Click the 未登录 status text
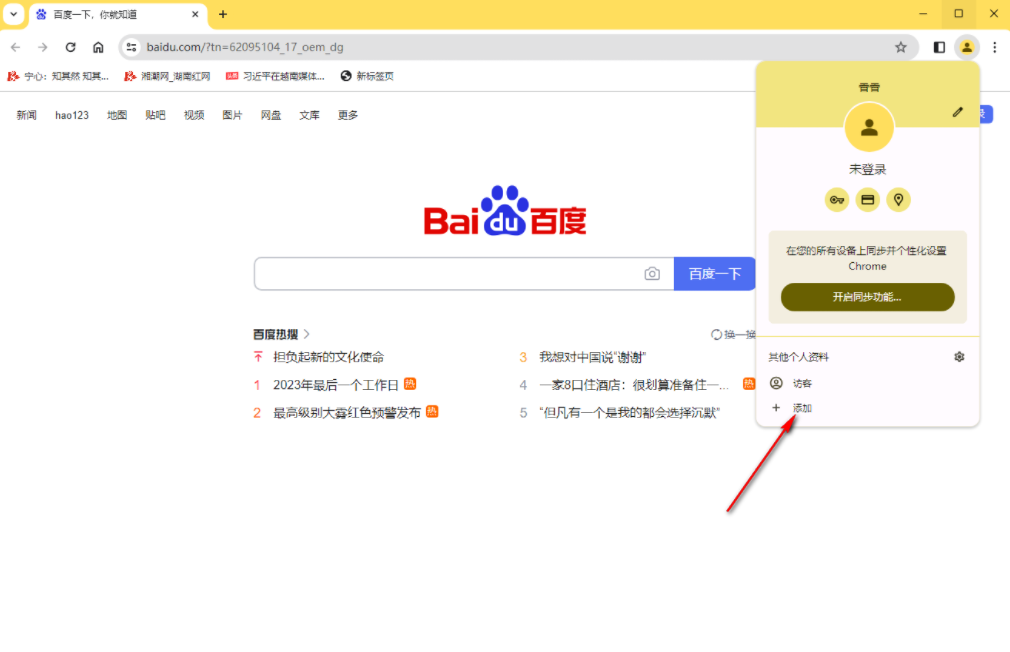 coord(868,169)
